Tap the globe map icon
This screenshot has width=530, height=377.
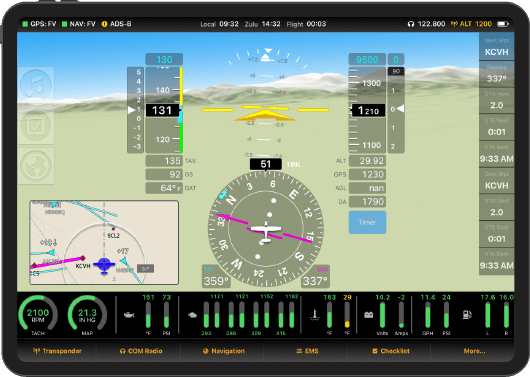click(36, 166)
